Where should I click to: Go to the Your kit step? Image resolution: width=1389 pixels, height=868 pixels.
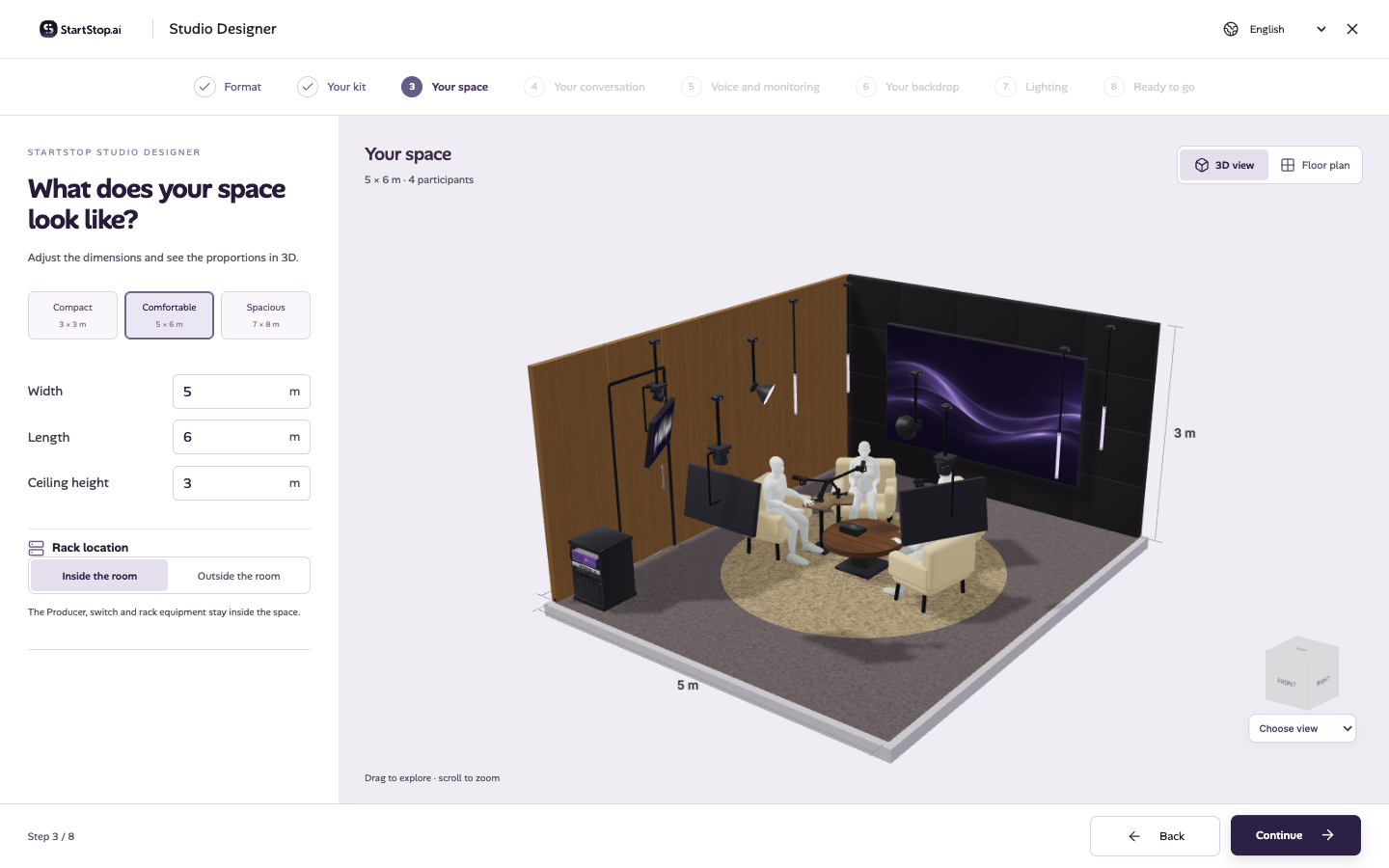coord(332,87)
